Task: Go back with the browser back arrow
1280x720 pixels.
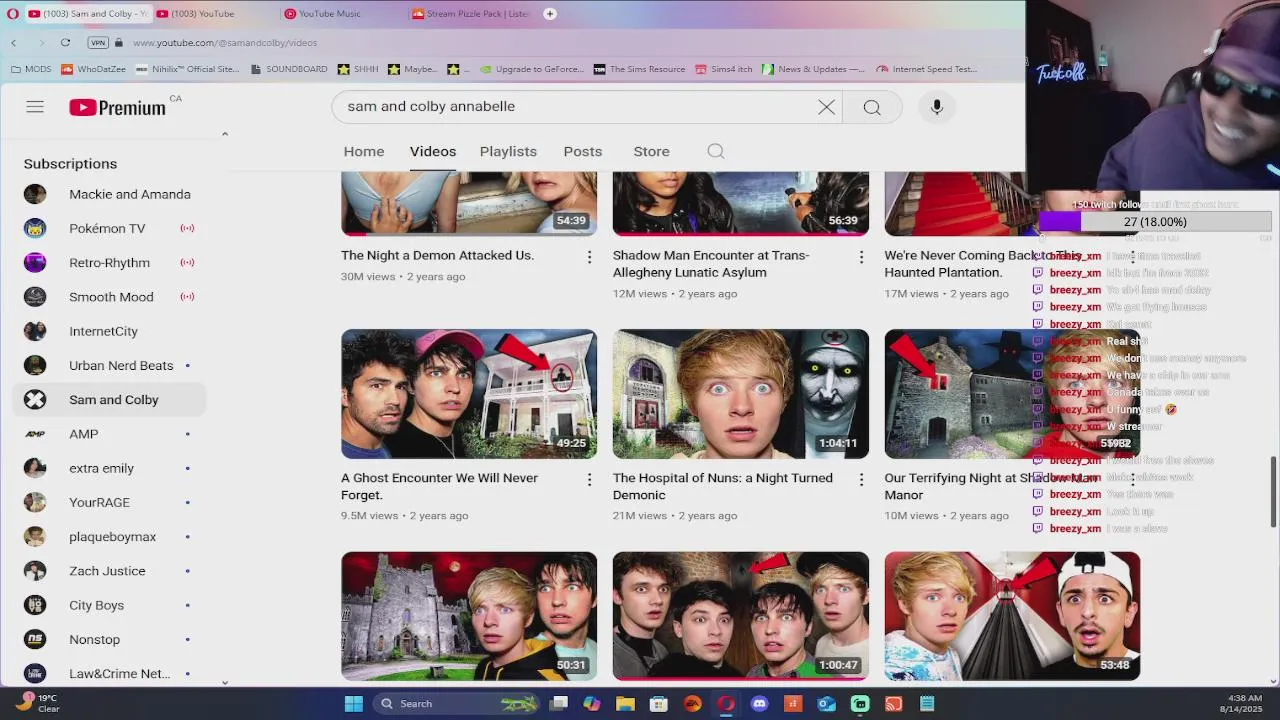Action: pos(14,43)
